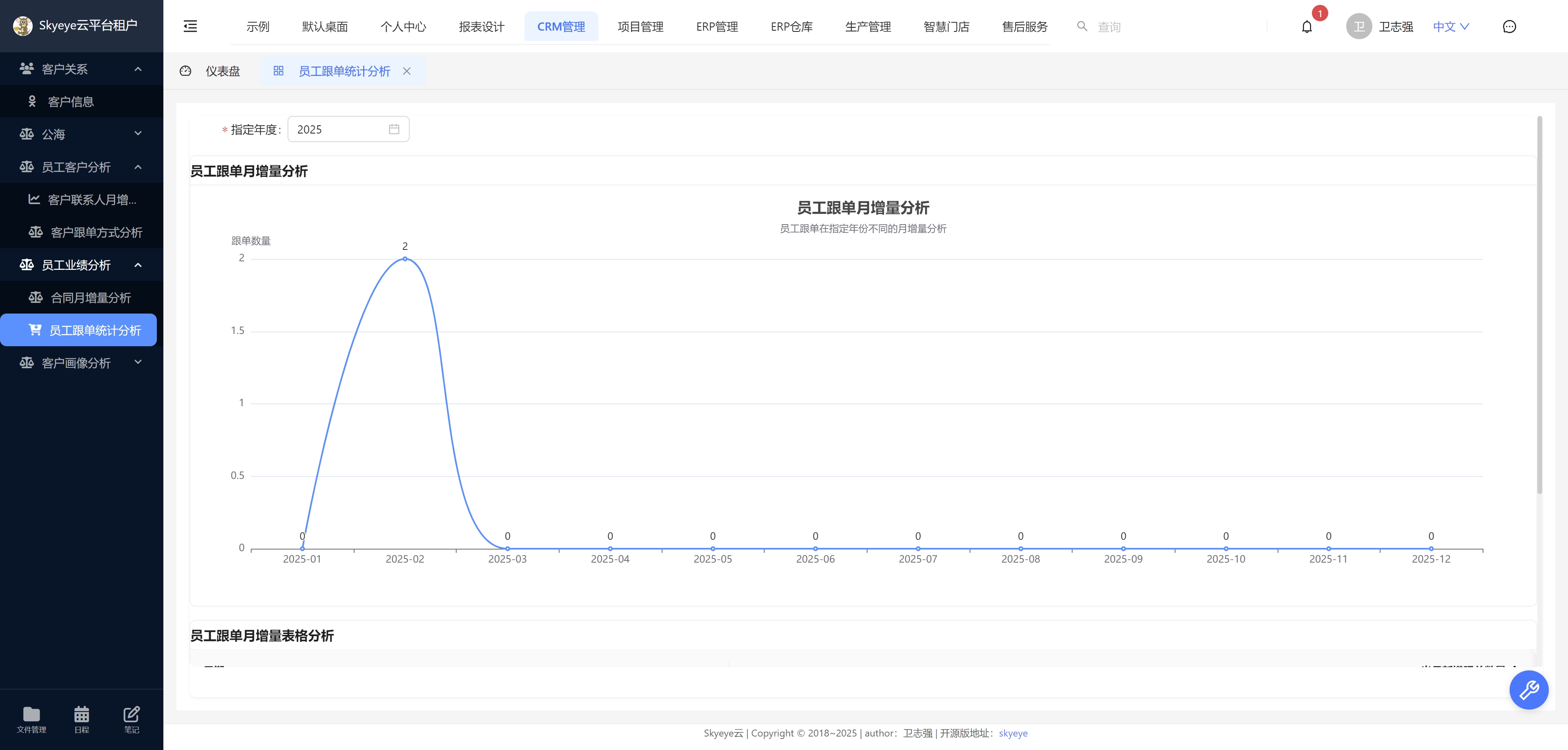This screenshot has width=1568, height=750.
Task: Click the shopping cart icon of 员工跟单统计分析
Action: coord(35,330)
